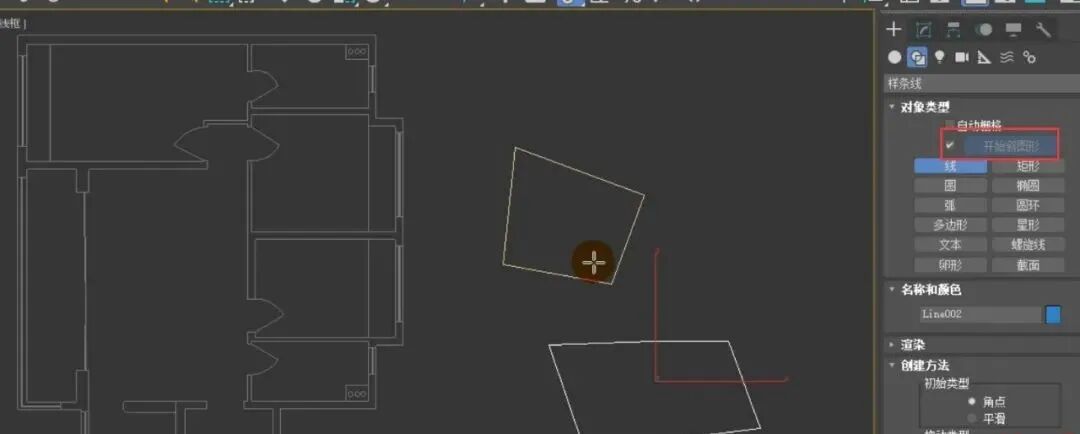The image size is (1080, 434).
Task: Select the 角点 initial type radio
Action: pos(973,402)
